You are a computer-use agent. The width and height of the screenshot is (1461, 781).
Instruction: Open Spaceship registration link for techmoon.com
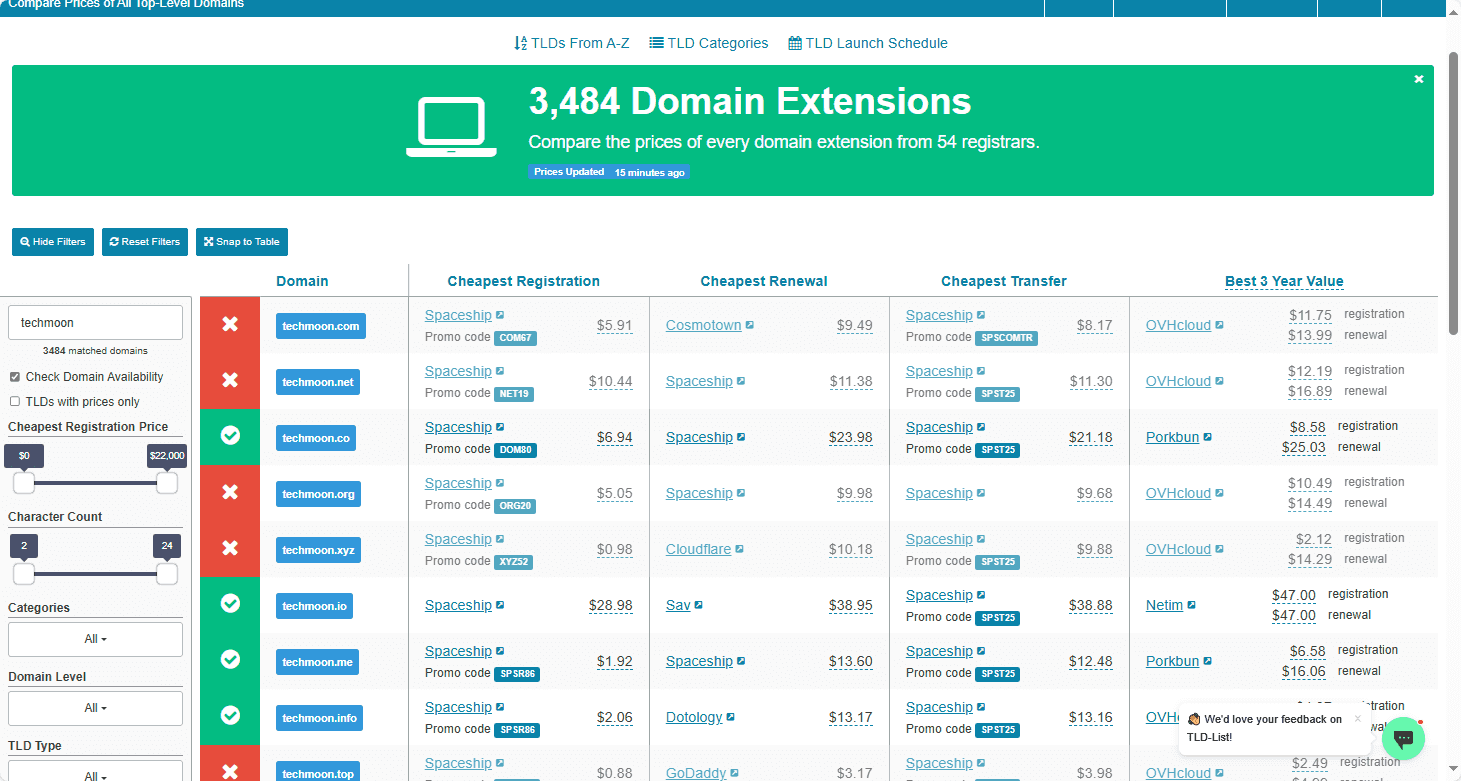point(458,315)
